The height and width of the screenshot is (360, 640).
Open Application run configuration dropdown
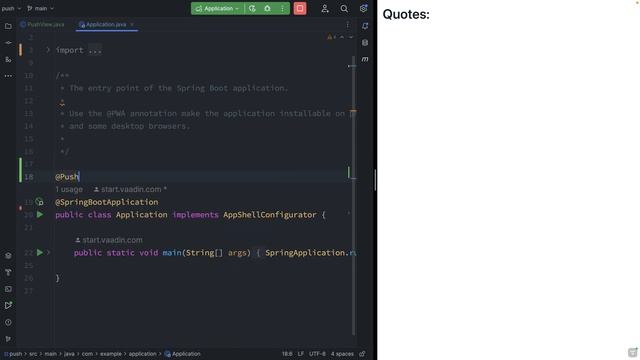217,9
